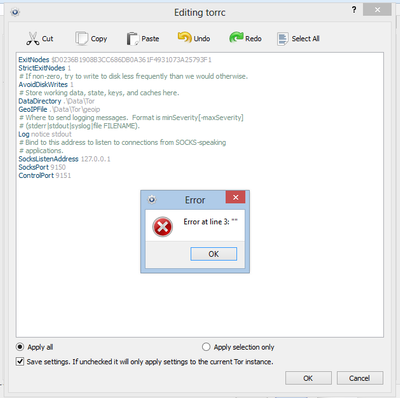Select the Apply selection only radio button
Image resolution: width=400 pixels, height=398 pixels.
click(206, 347)
